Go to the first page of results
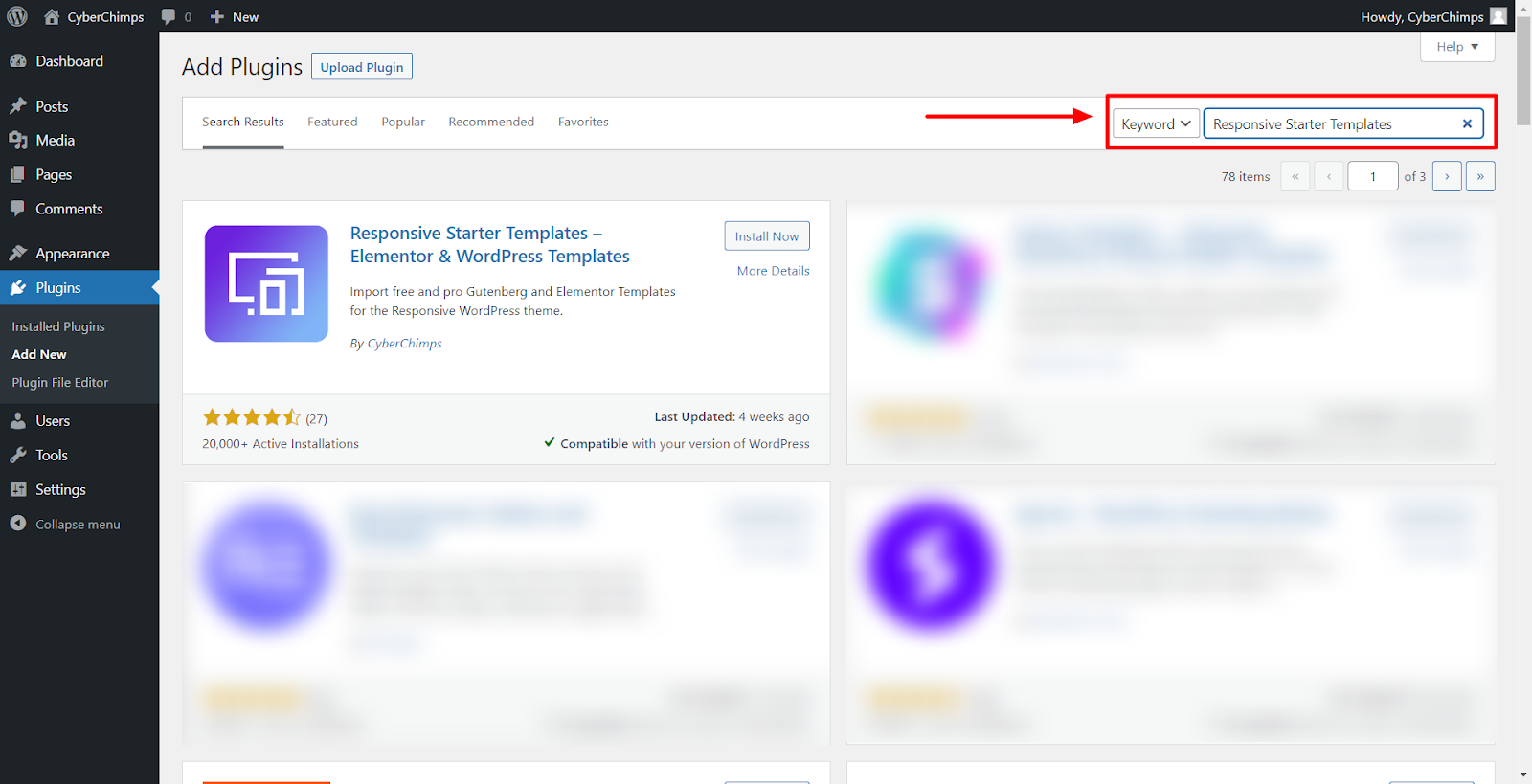Screen dimensions: 1532x784 pyautogui.click(x=1295, y=176)
